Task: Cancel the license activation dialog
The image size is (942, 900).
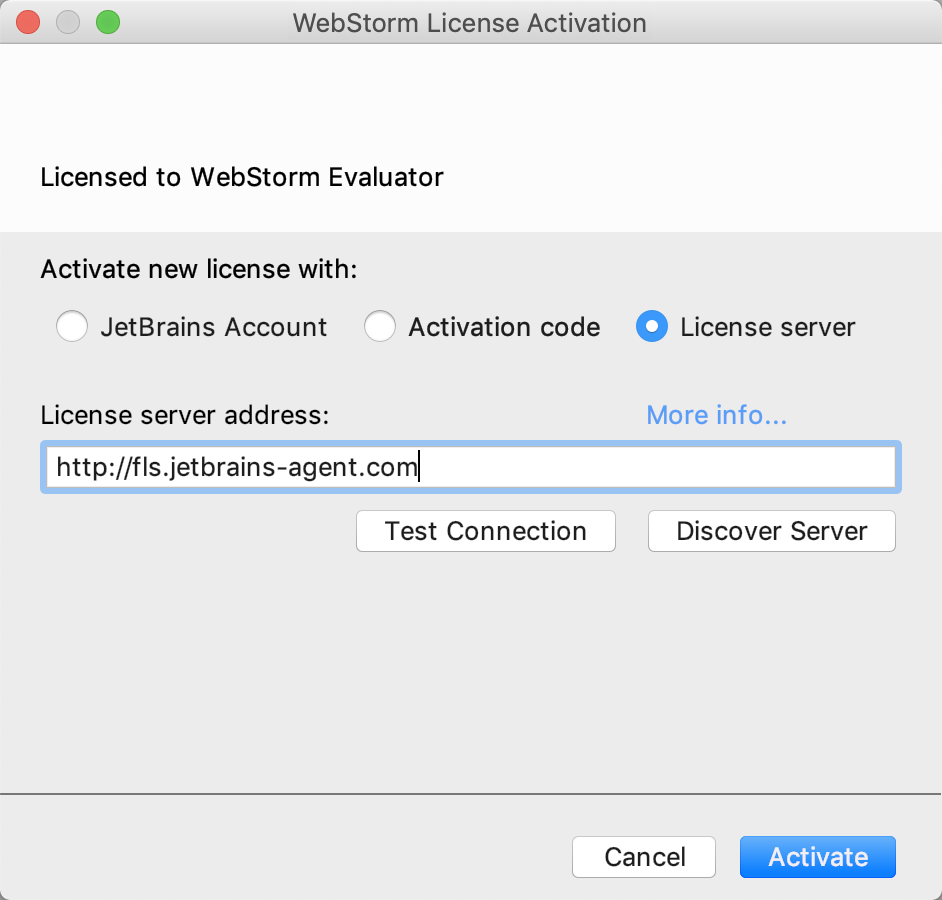Action: [644, 857]
